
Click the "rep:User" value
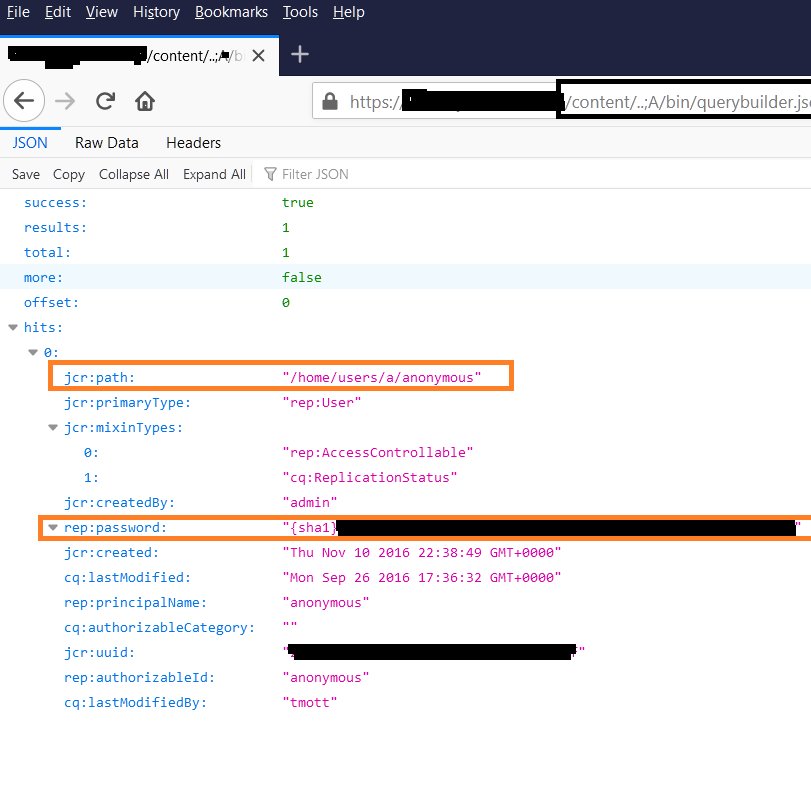click(x=322, y=402)
